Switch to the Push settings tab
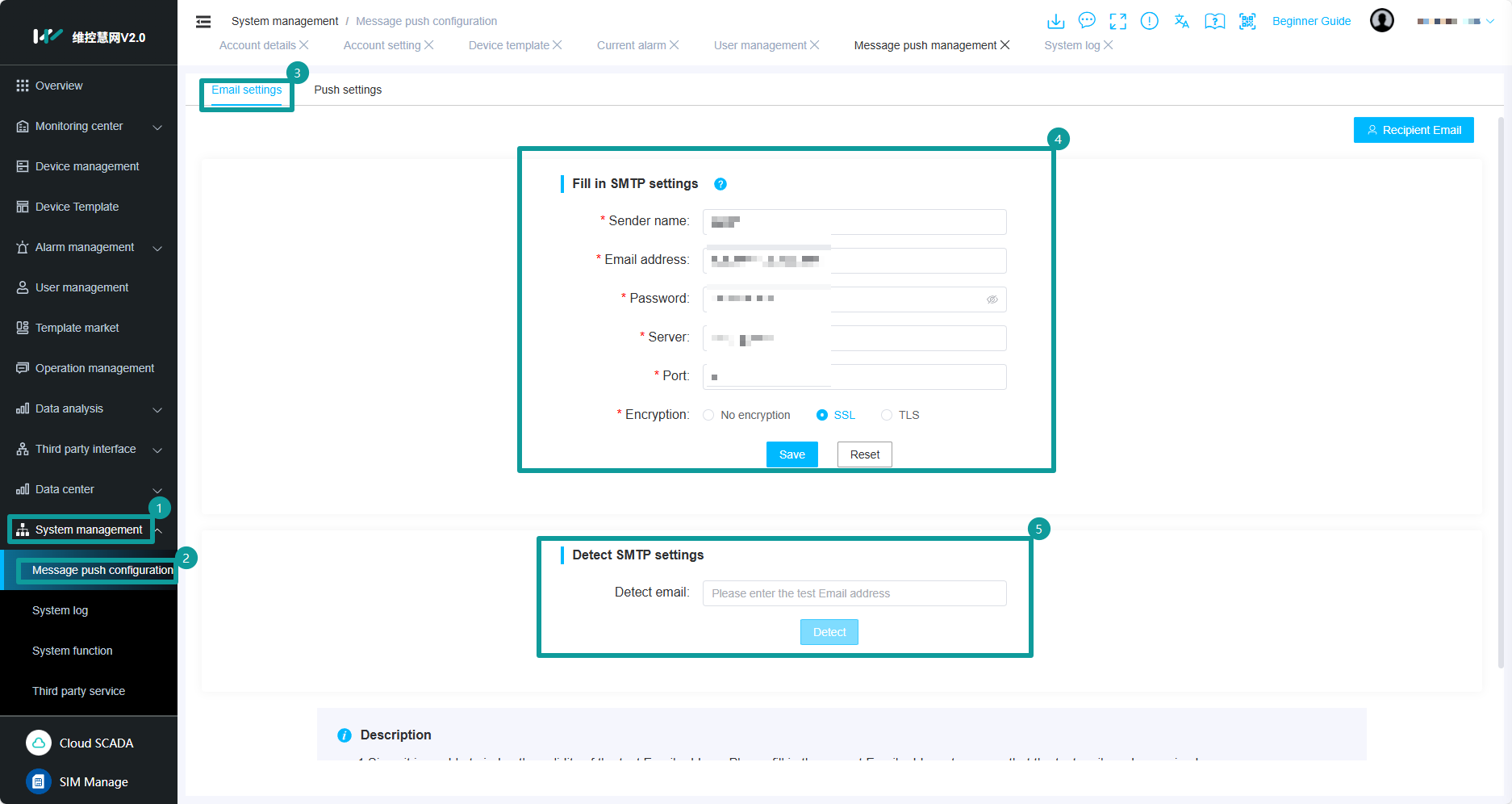This screenshot has width=1512, height=804. click(348, 90)
